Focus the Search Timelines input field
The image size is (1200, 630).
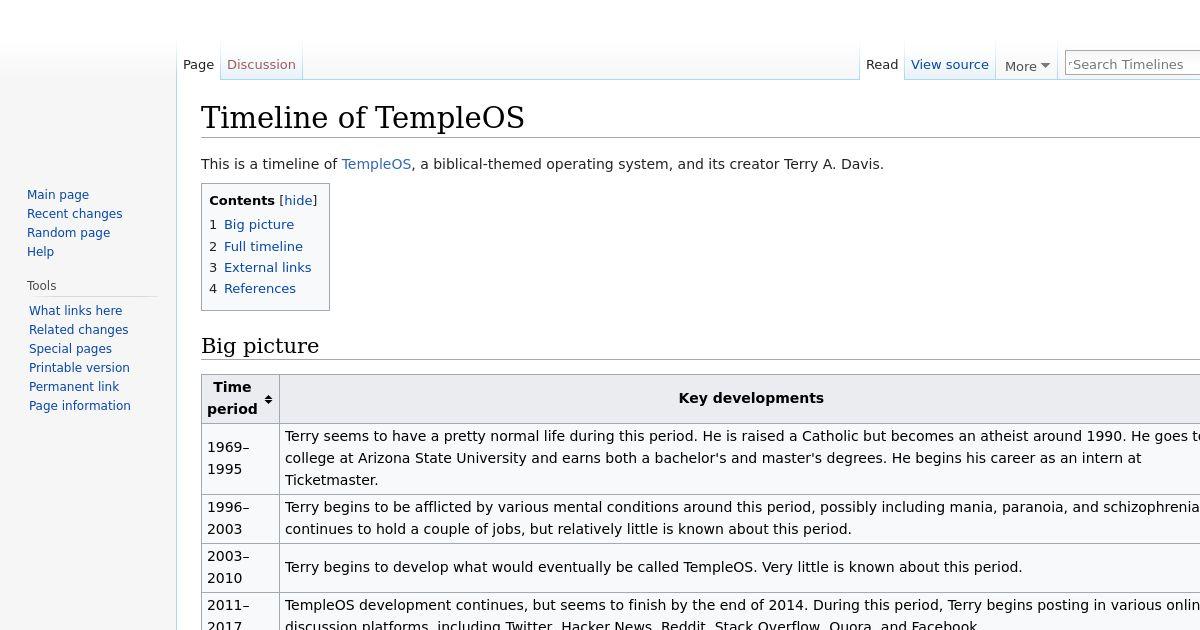(x=1132, y=64)
